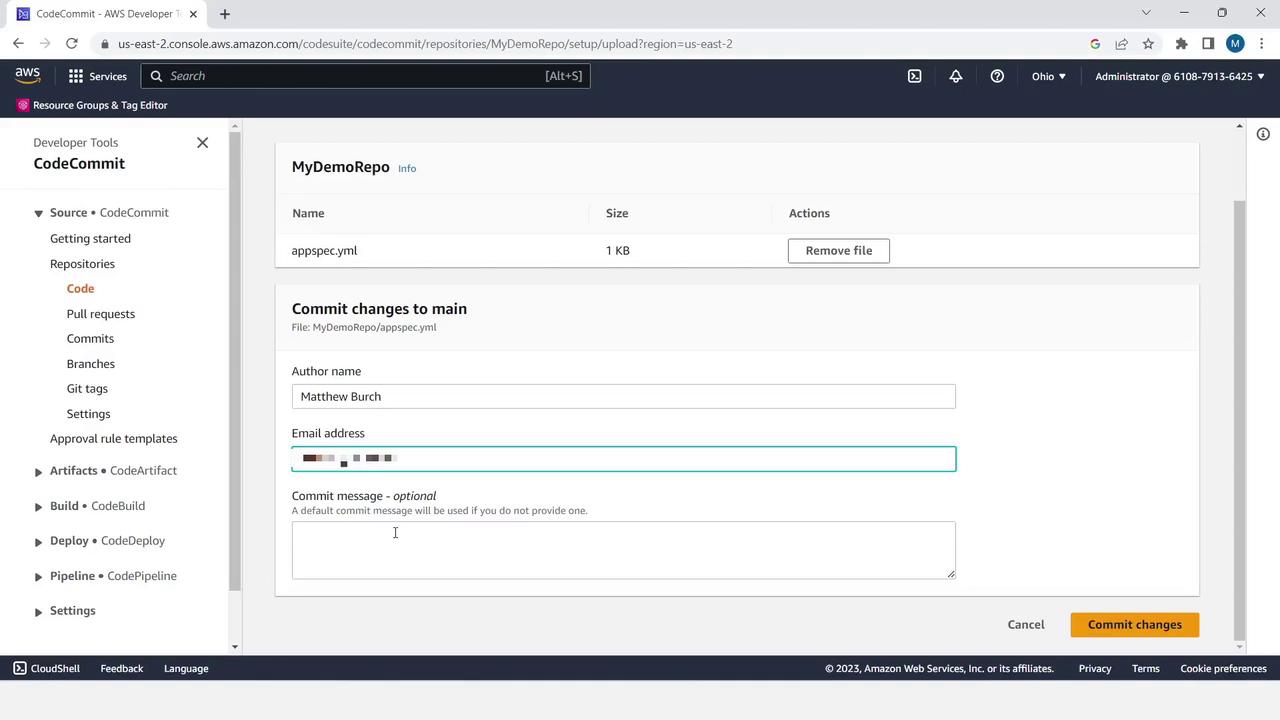
Task: Share this page via address bar icon
Action: pos(1122,44)
